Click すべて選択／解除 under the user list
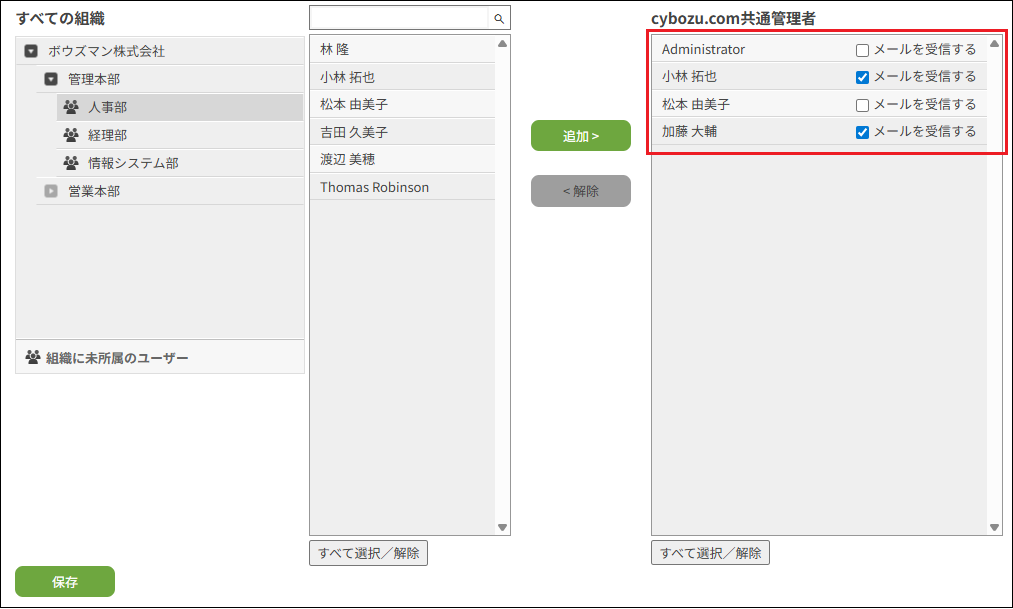This screenshot has height=609, width=1013. [x=369, y=553]
